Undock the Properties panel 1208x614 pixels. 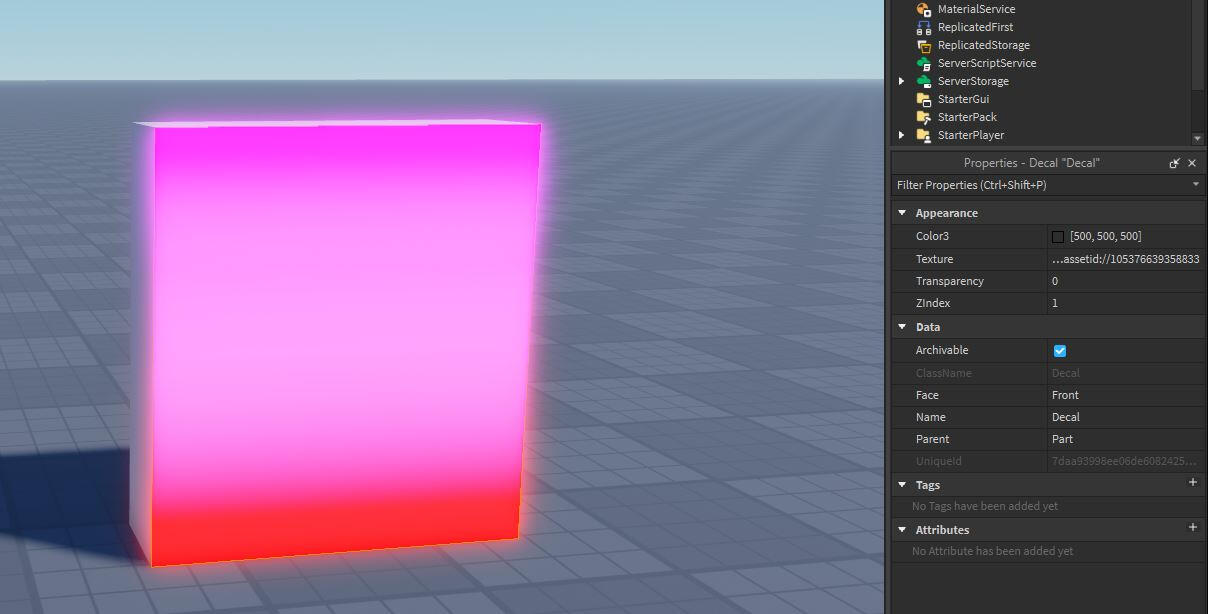1174,163
